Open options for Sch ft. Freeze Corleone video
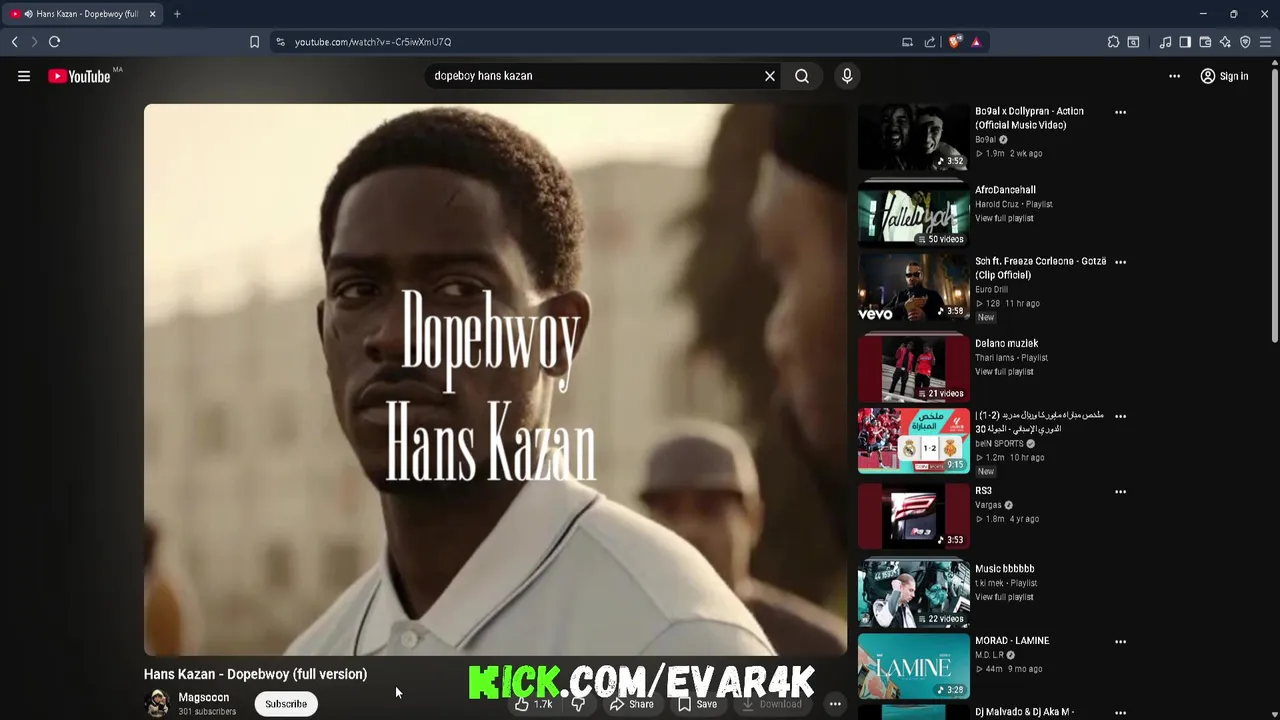Screen dimensions: 1280x720 click(x=1120, y=262)
